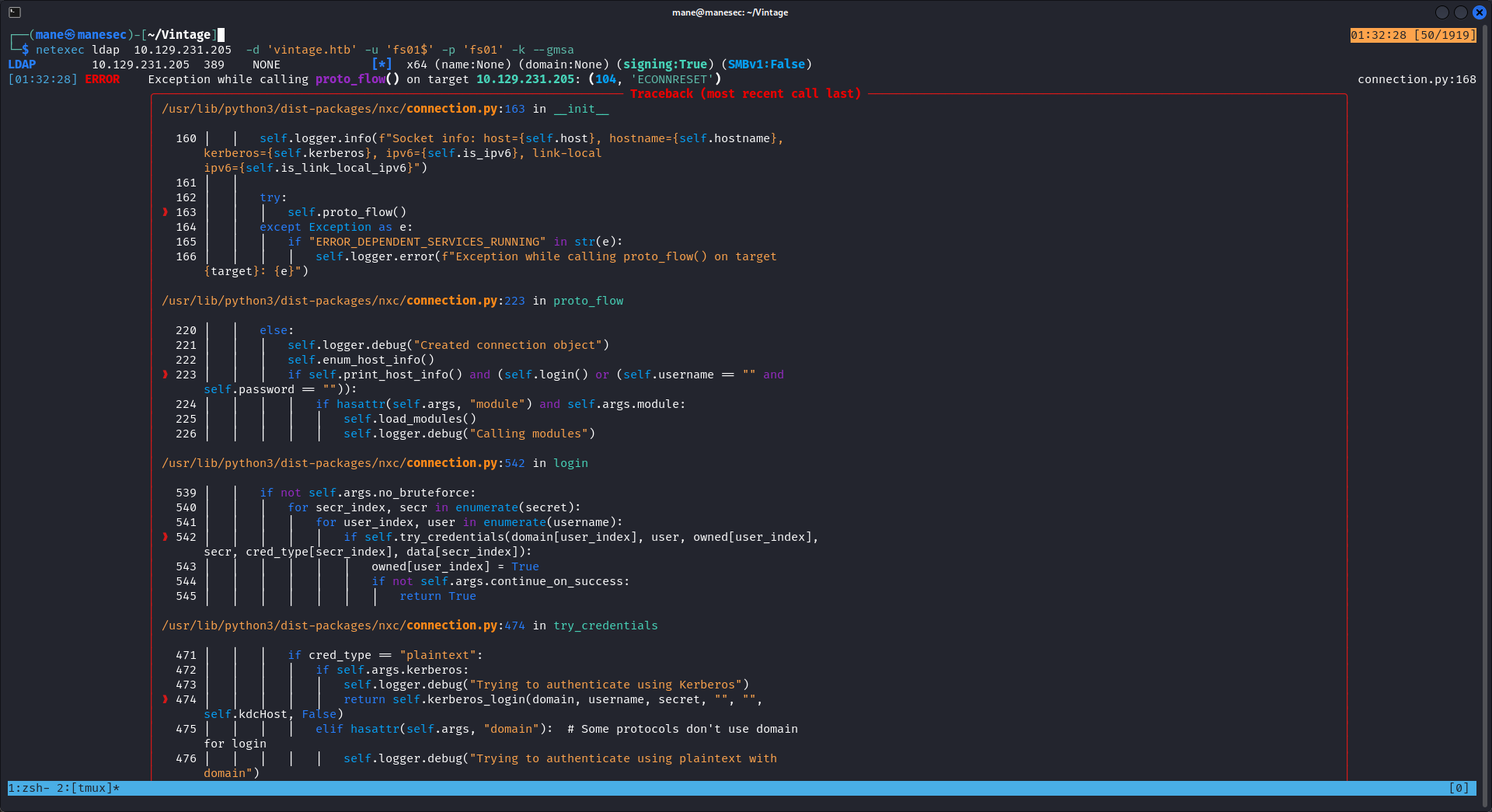Click connection.py:474 in try_credentials path
Screen dimensions: 1492x812
pos(465,626)
